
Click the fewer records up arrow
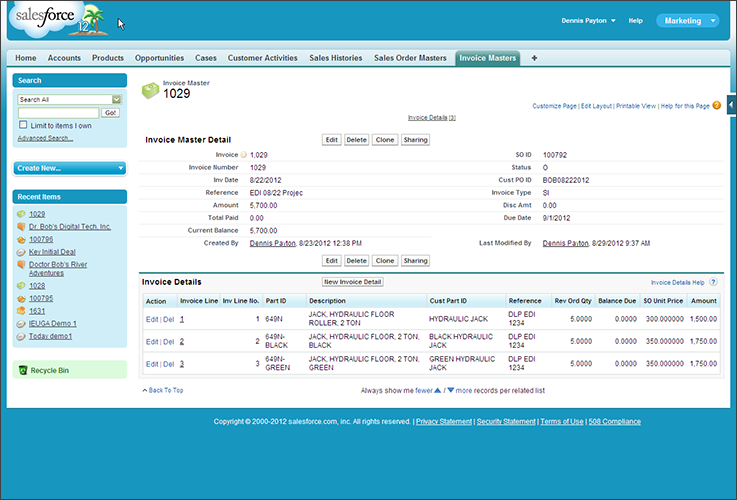click(x=438, y=390)
